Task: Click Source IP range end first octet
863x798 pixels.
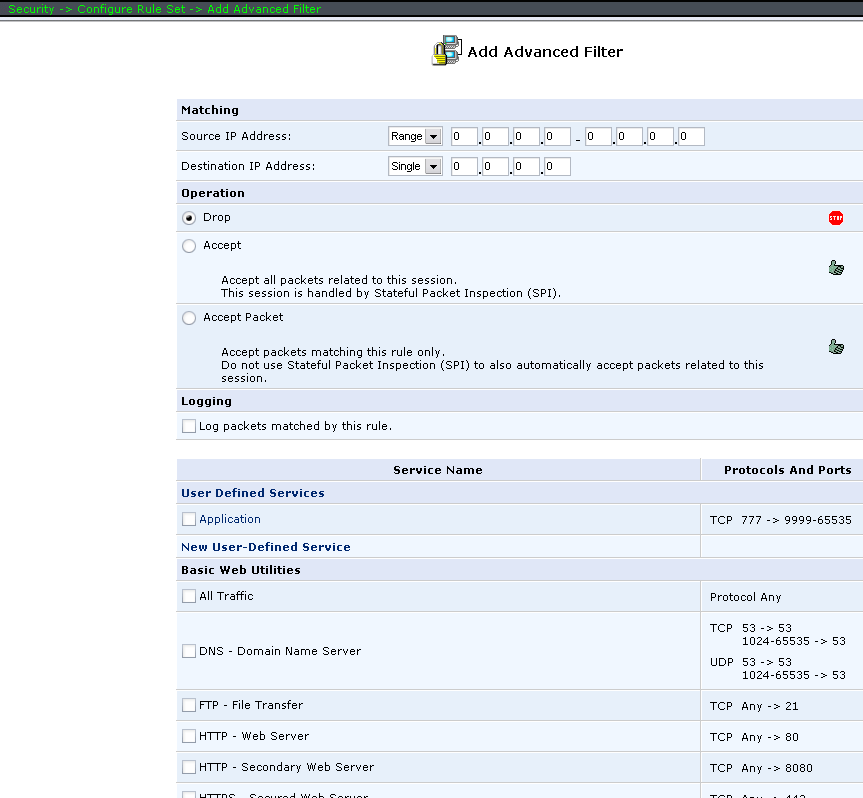Action: pos(599,136)
